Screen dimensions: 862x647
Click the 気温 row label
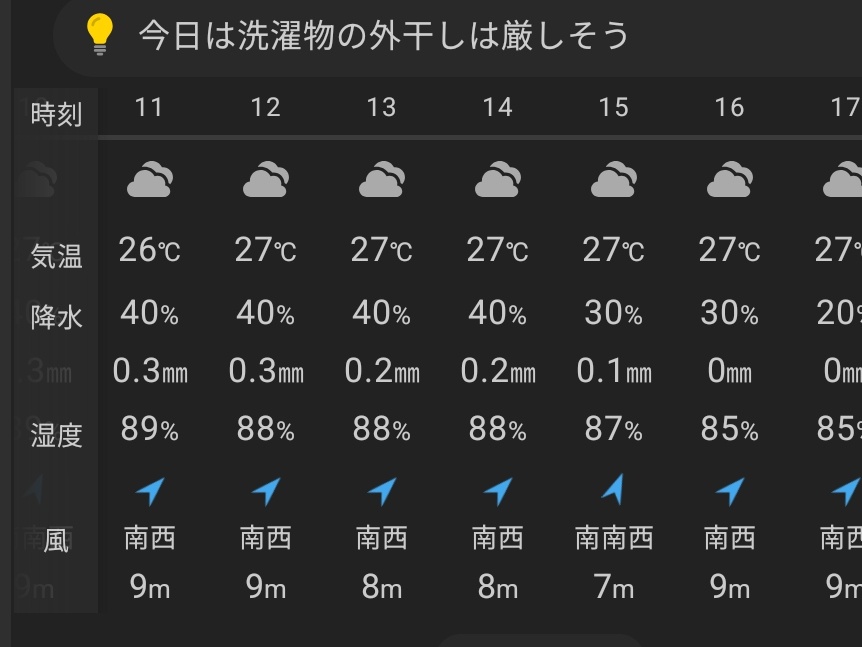56,256
